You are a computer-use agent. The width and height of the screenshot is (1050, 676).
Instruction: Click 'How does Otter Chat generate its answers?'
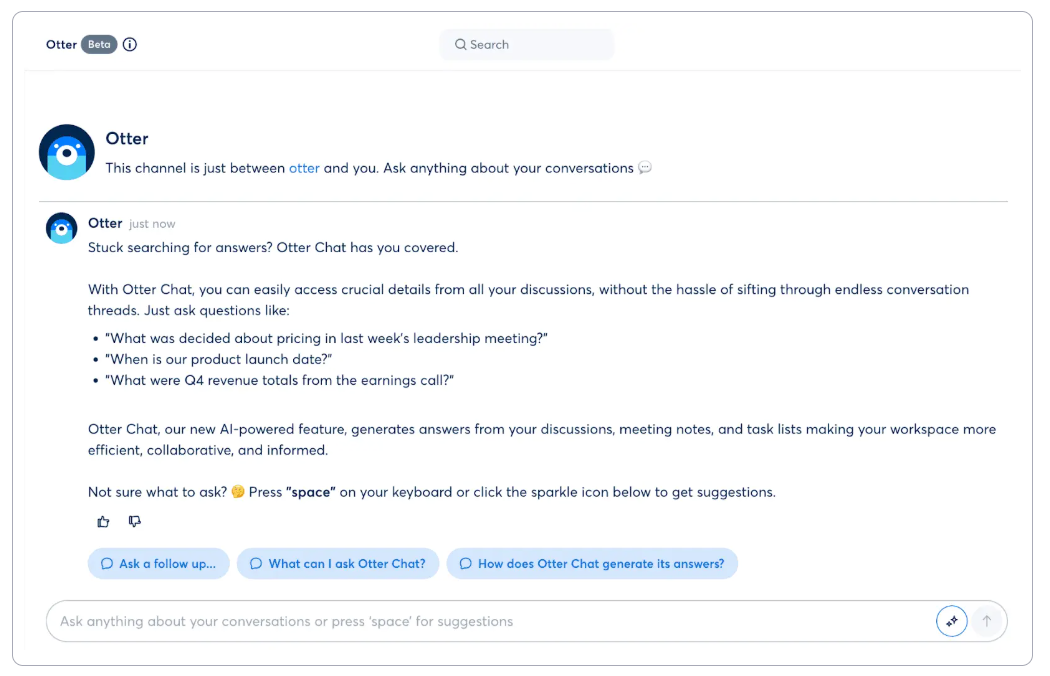592,563
